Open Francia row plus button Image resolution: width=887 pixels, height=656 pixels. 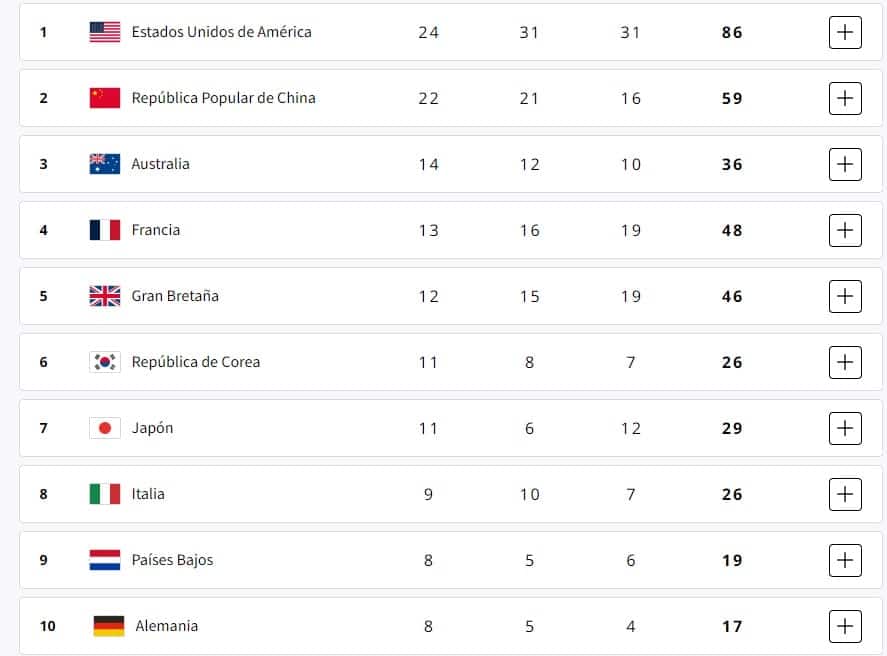coord(845,230)
